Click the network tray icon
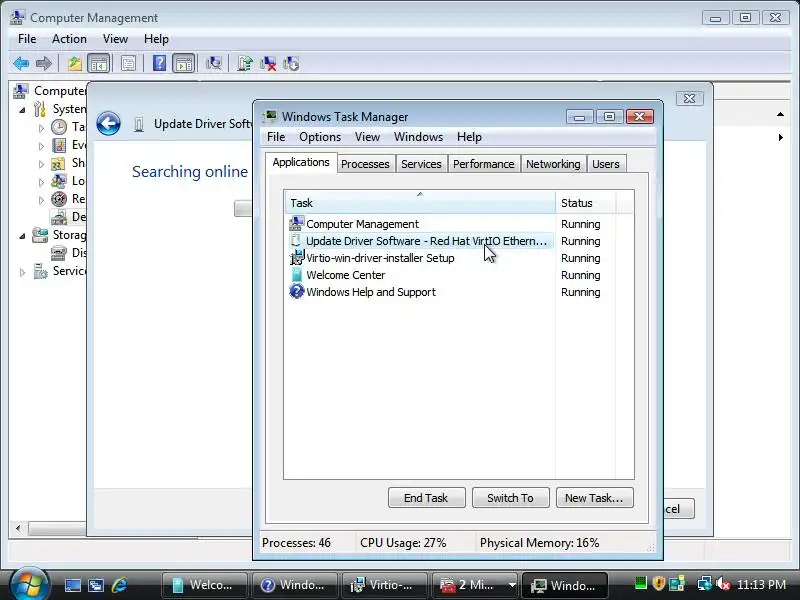Viewport: 800px width, 600px height. pos(705,584)
